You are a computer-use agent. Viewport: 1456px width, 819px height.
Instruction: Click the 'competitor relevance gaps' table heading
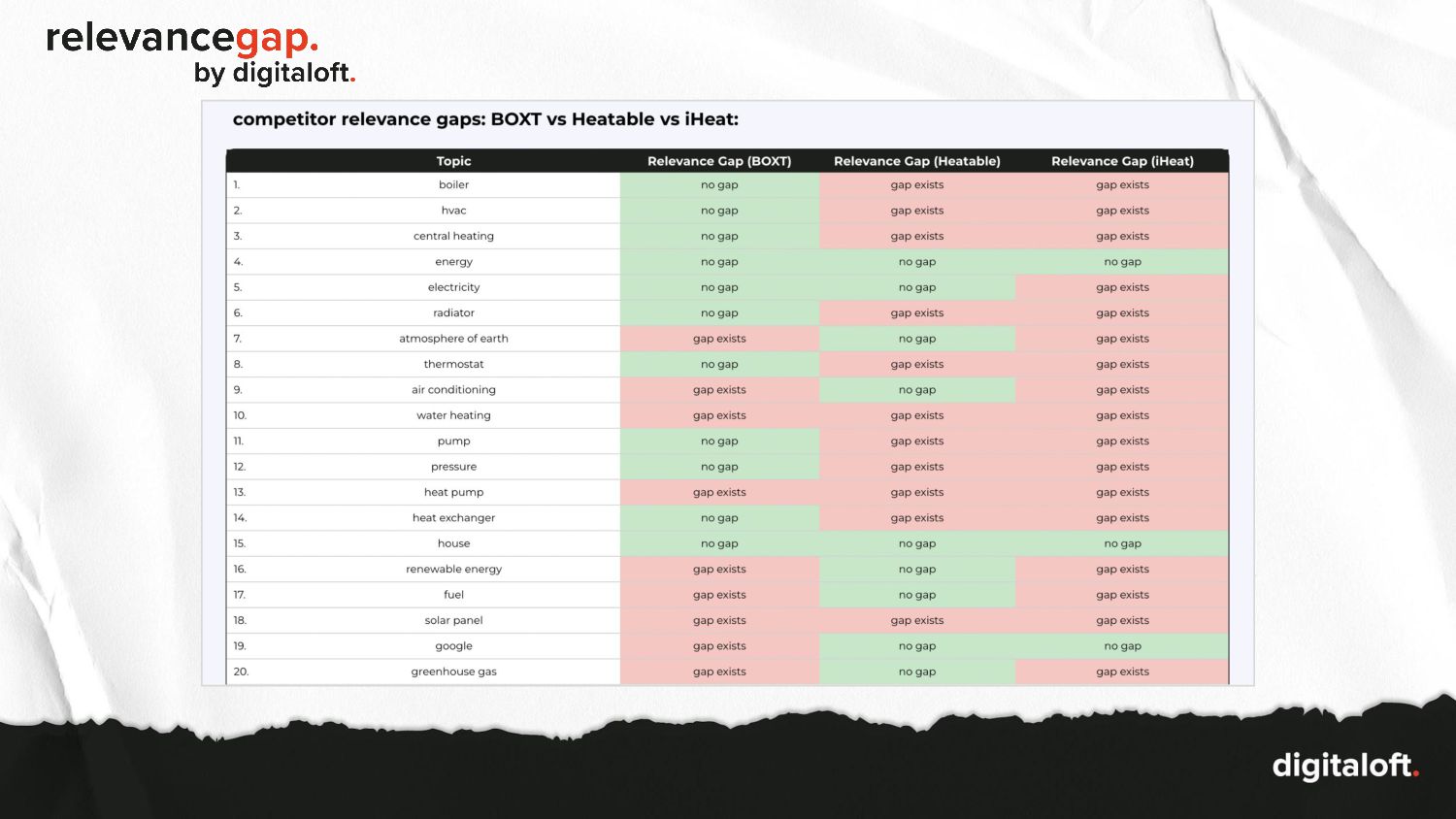(485, 119)
